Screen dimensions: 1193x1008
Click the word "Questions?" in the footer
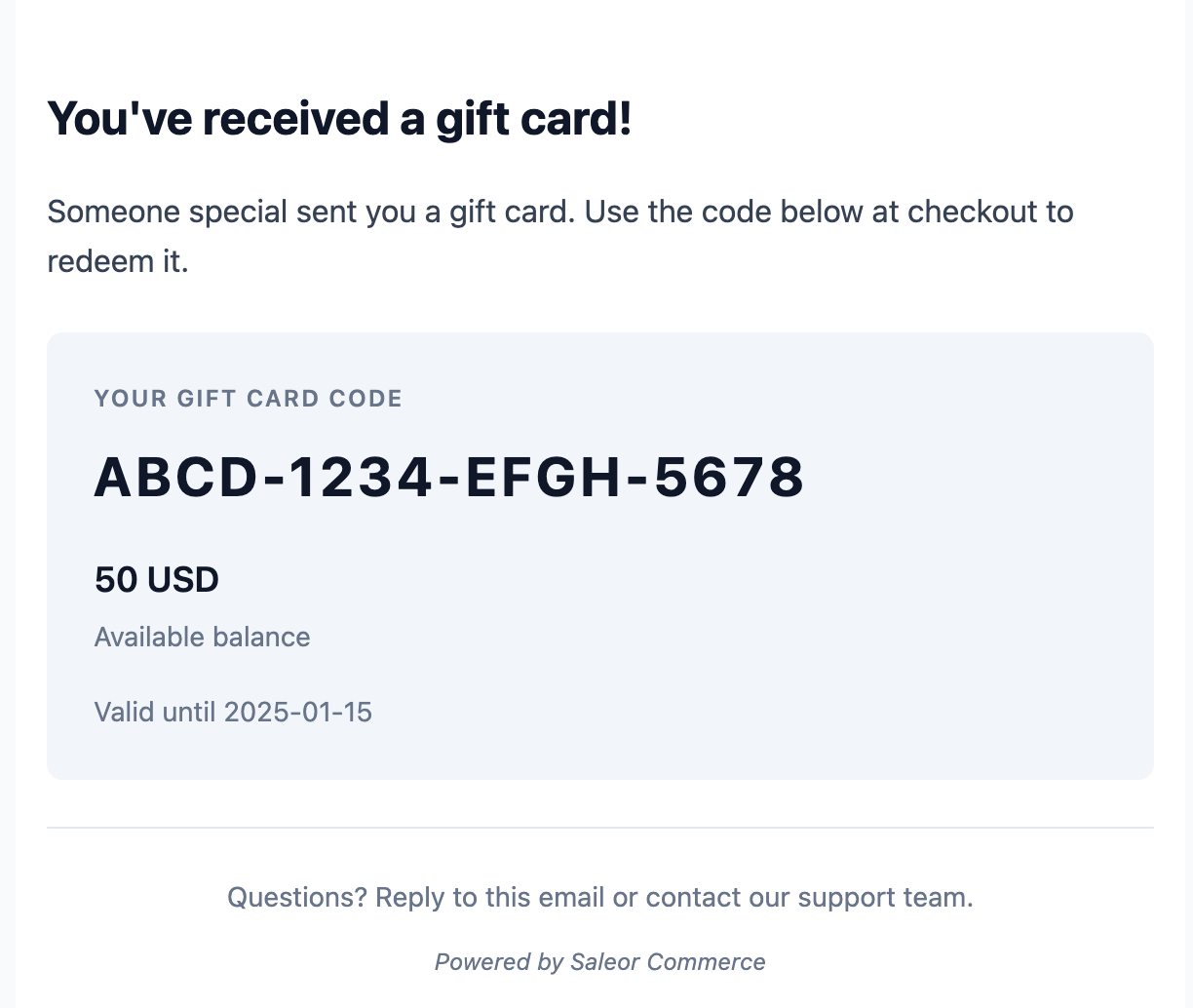click(x=297, y=897)
